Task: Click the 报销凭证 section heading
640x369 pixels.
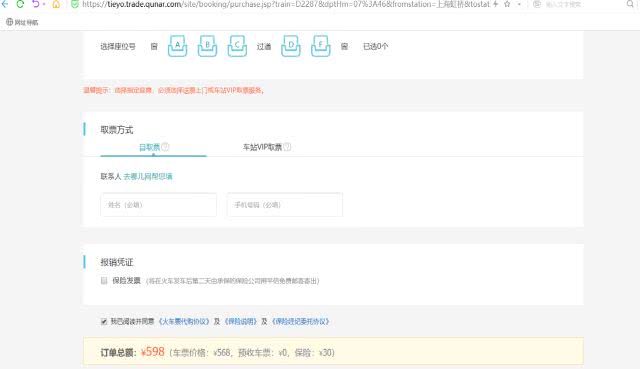Action: point(117,262)
